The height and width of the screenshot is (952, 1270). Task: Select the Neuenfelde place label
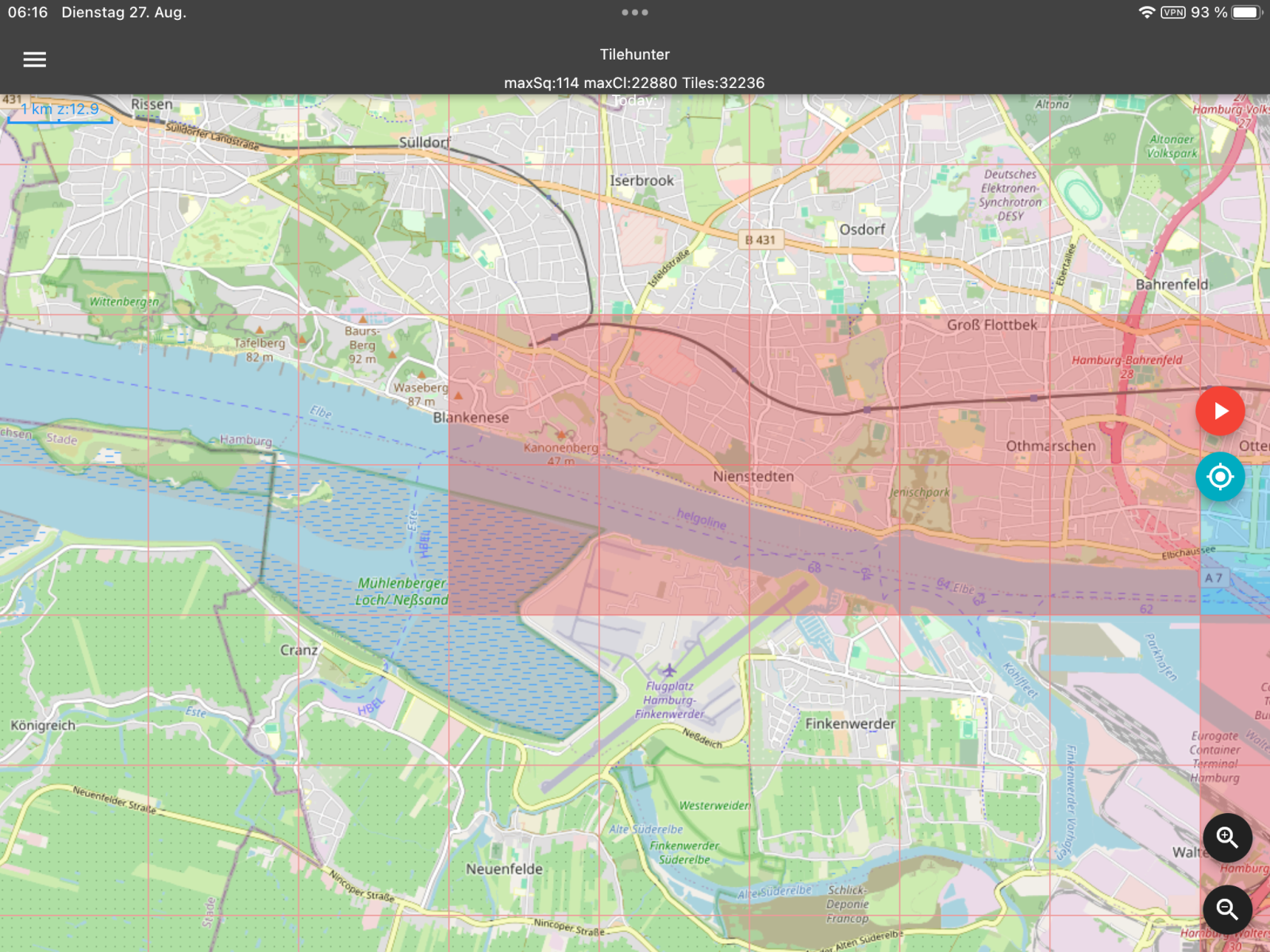point(504,869)
